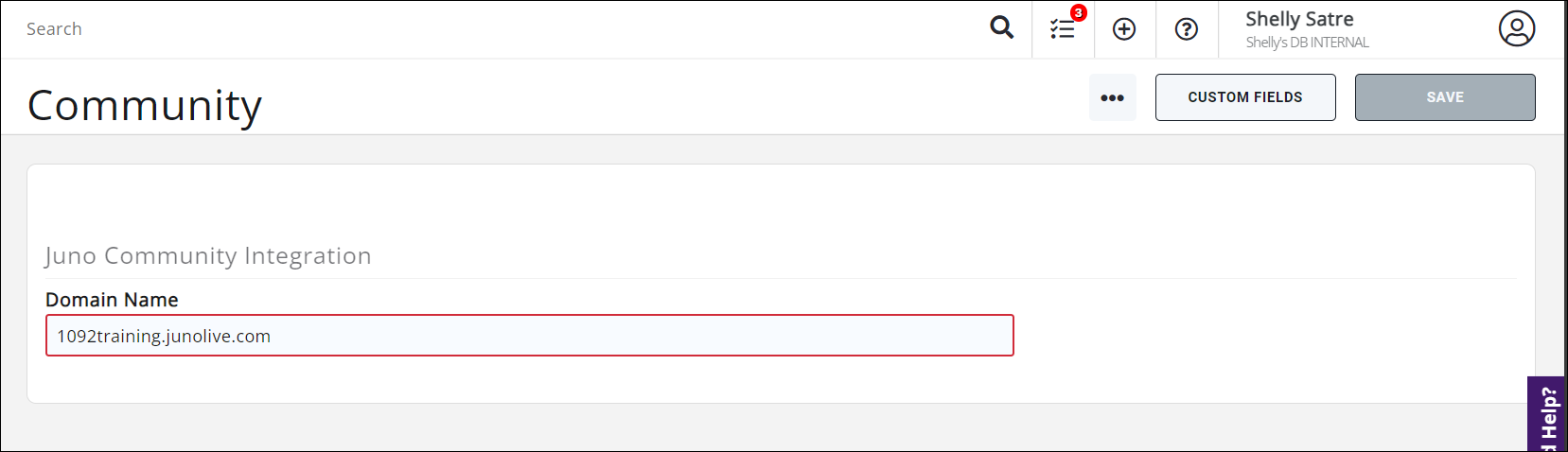1568x452 pixels.
Task: Click the Domain Name field label
Action: point(112,300)
